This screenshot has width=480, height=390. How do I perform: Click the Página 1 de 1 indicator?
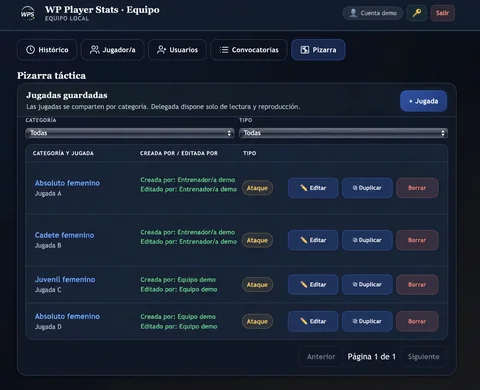[x=372, y=357]
